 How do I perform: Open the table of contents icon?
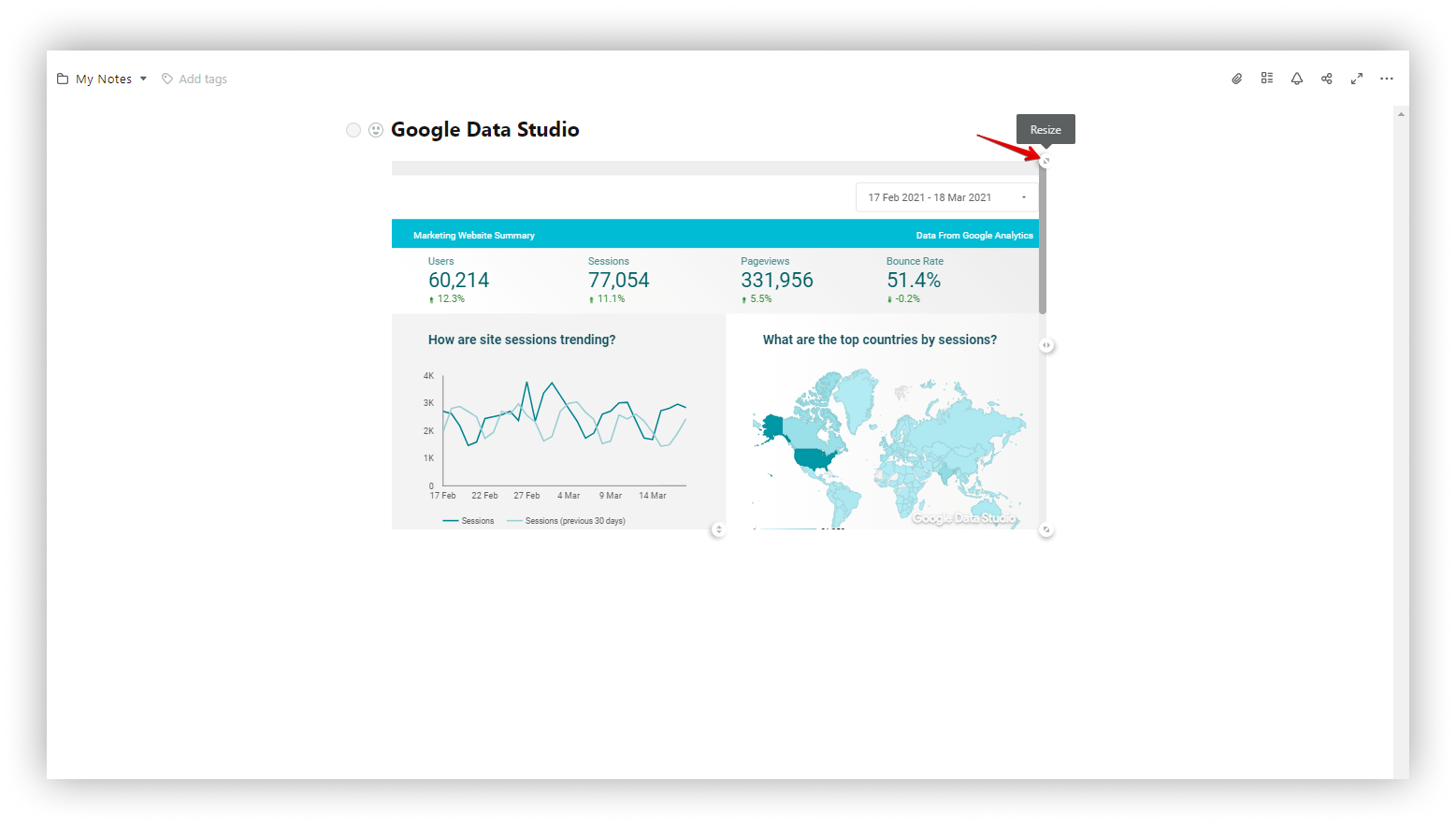(x=1266, y=79)
